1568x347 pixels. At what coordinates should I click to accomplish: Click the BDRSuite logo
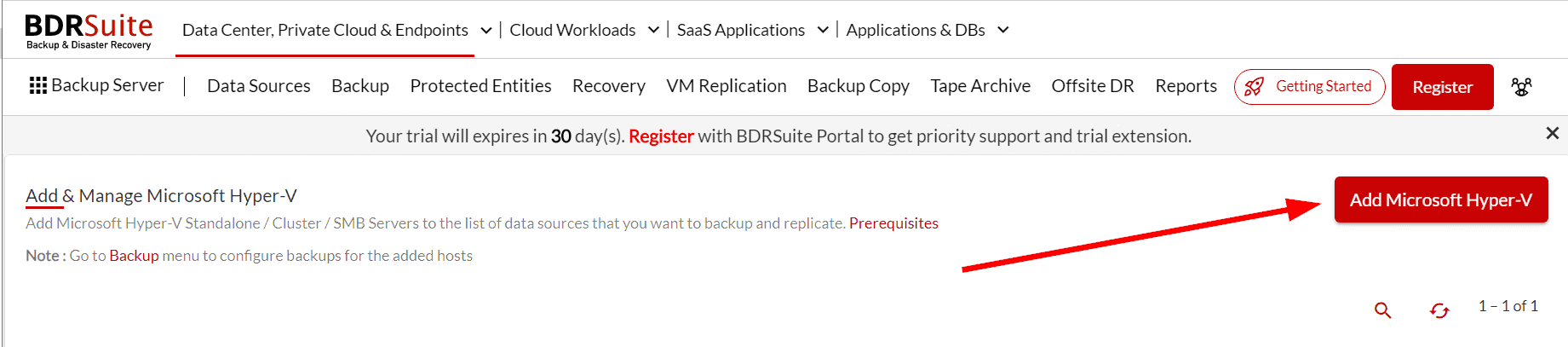pos(88,32)
